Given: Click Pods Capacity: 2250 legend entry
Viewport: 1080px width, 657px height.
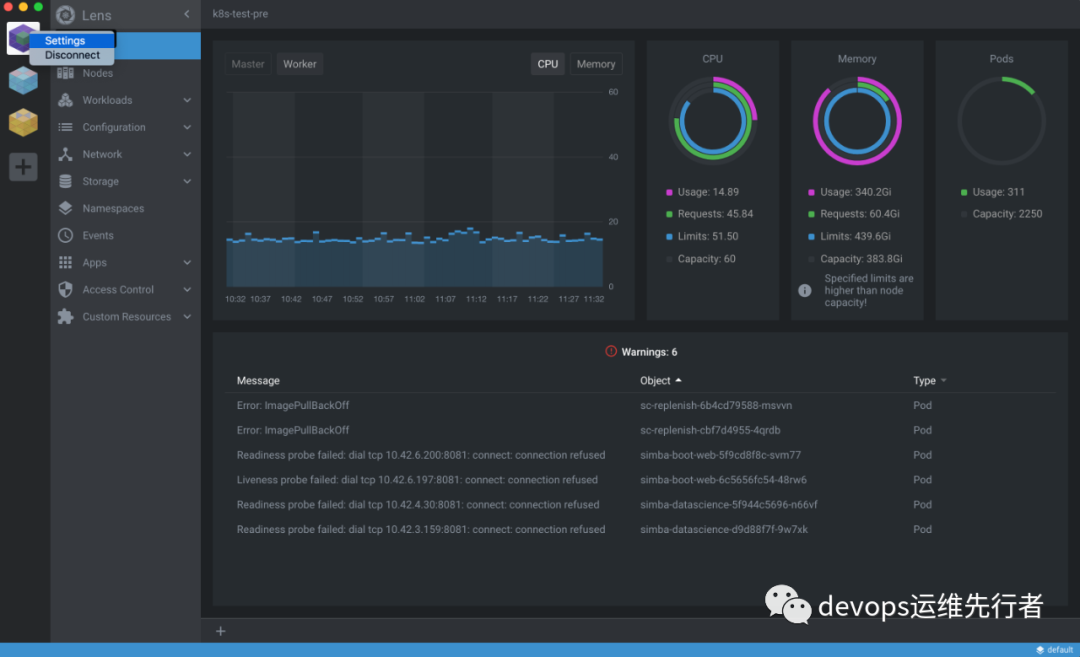Looking at the screenshot, I should pyautogui.click(x=1001, y=214).
